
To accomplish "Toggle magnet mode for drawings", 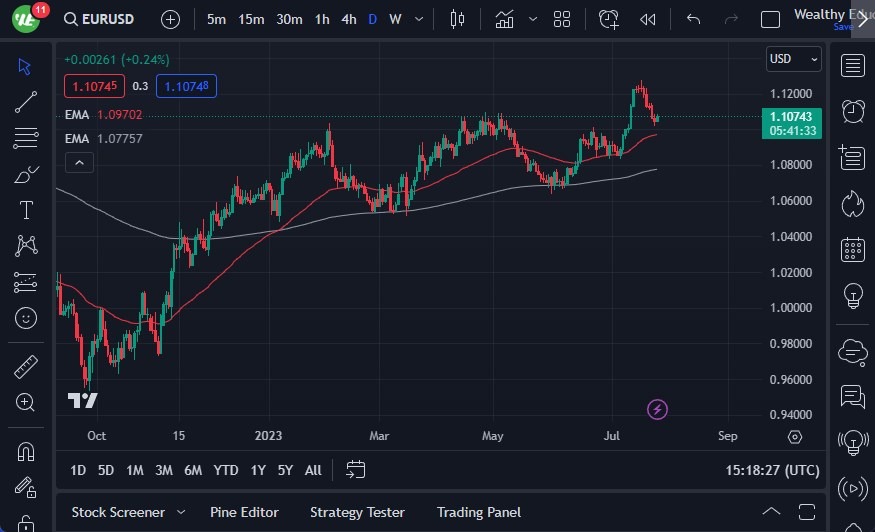I will click(26, 451).
